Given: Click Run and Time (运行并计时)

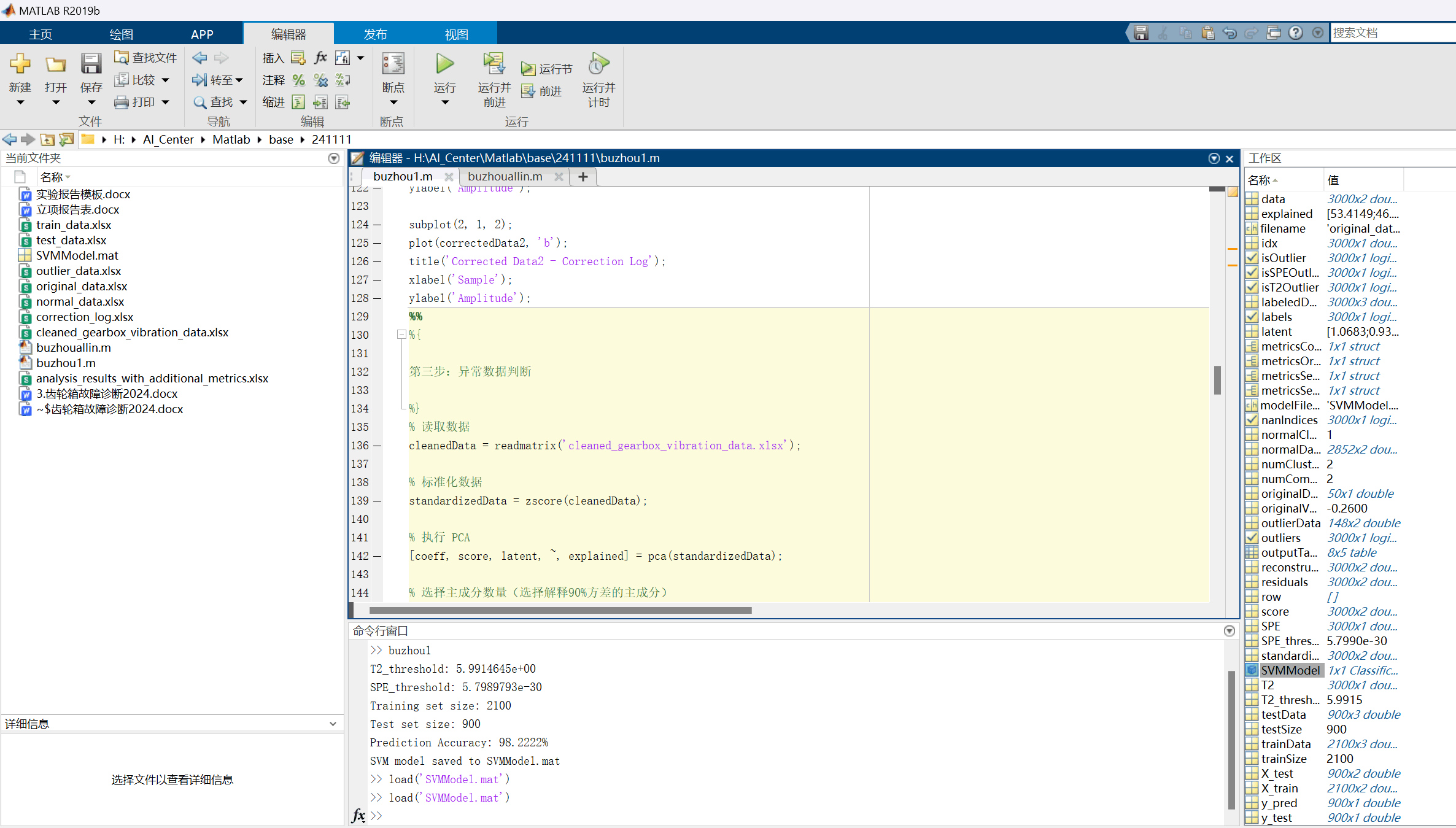Looking at the screenshot, I should click(598, 80).
